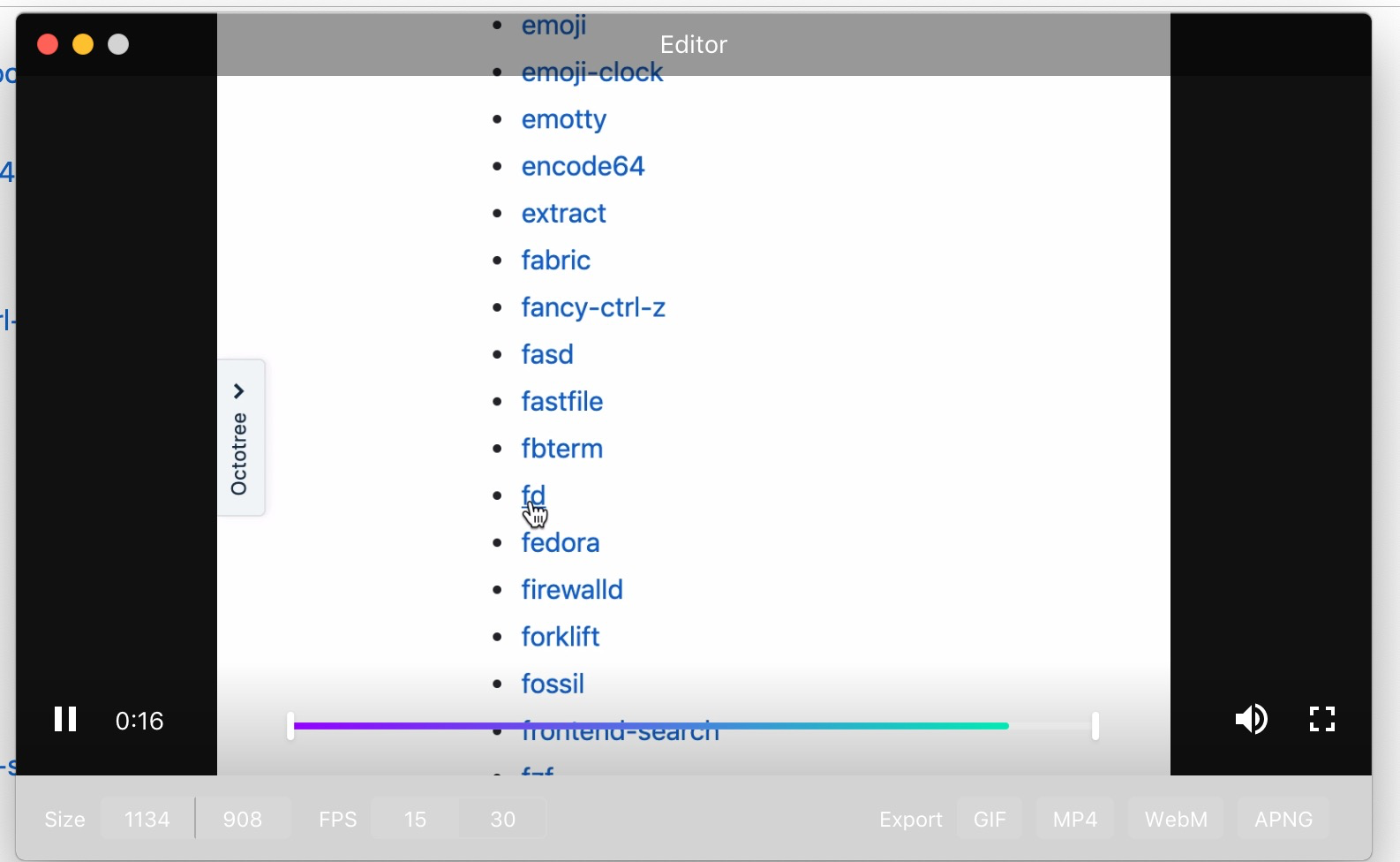Mute the audio with the speaker icon
The height and width of the screenshot is (862, 1400).
[1251, 719]
